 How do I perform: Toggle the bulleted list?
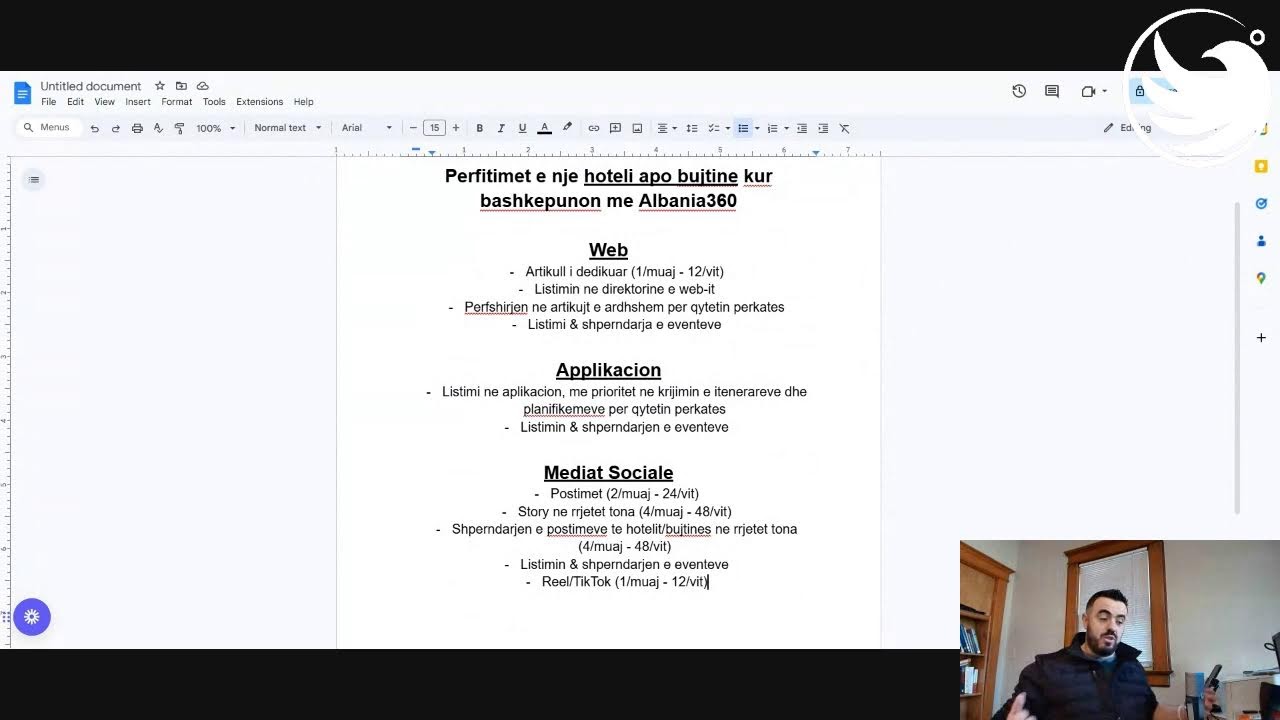click(743, 128)
